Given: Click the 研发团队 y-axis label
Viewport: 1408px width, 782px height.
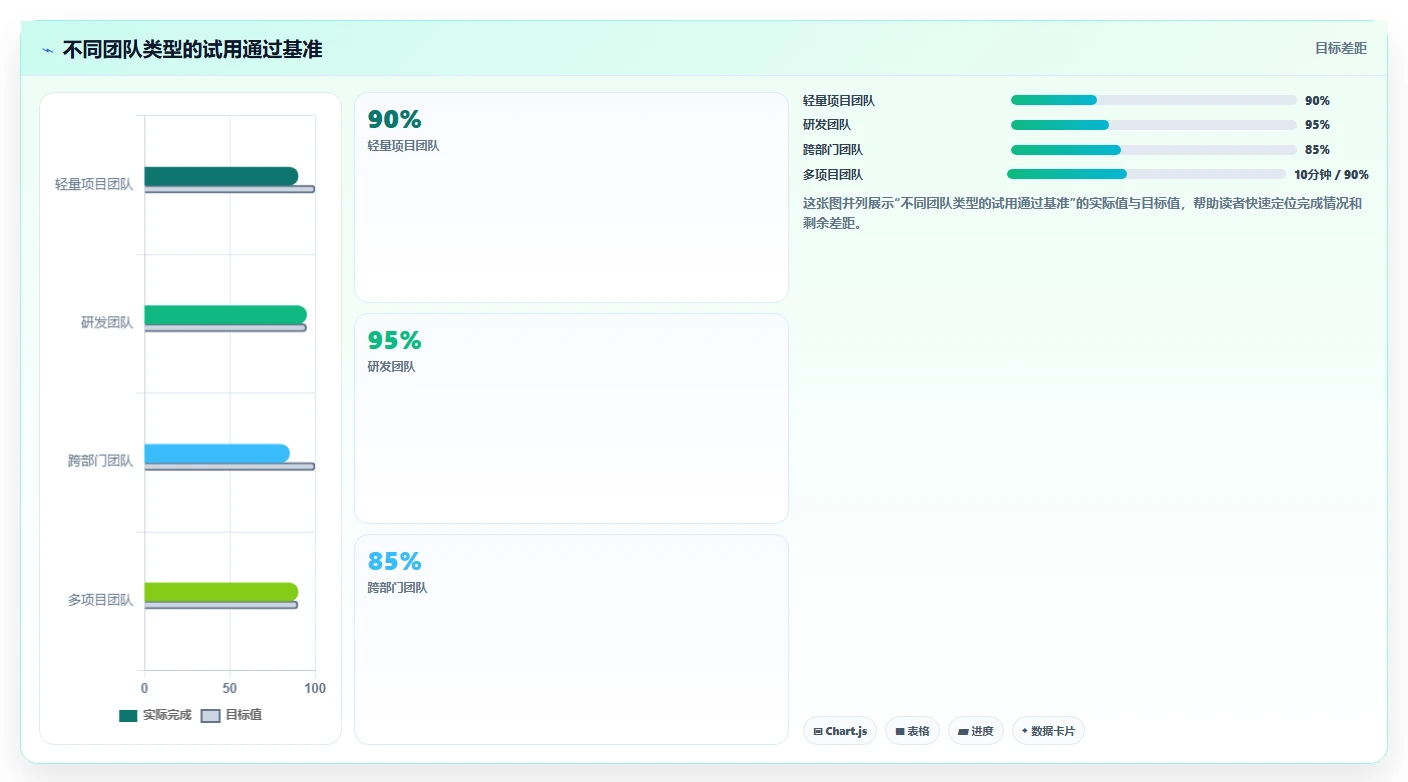Looking at the screenshot, I should (107, 323).
